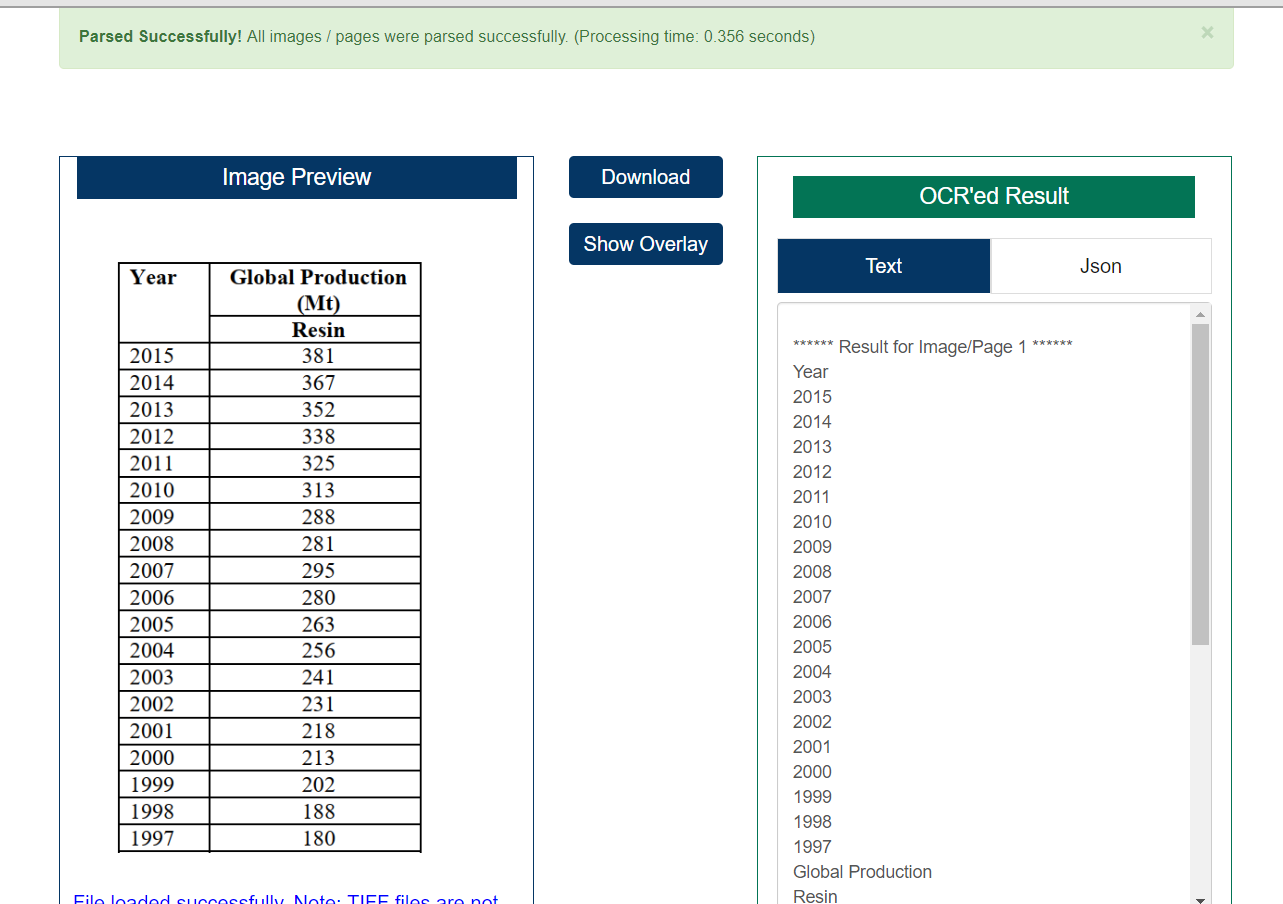
Task: Click value 180 in the preview table
Action: click(x=318, y=839)
